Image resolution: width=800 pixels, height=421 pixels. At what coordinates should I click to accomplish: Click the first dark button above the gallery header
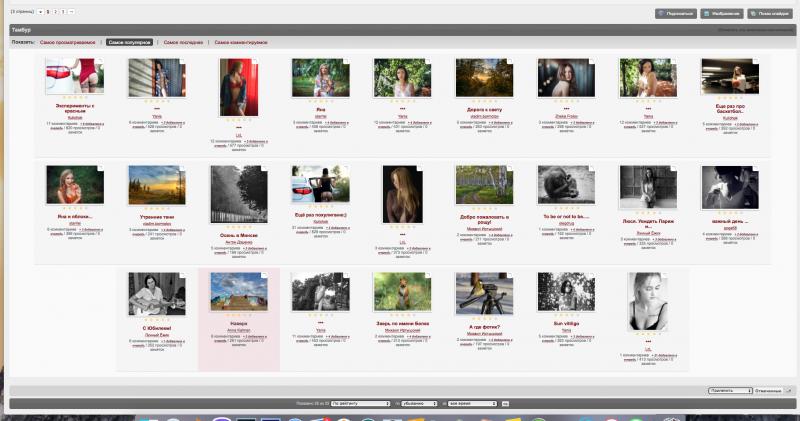click(676, 14)
